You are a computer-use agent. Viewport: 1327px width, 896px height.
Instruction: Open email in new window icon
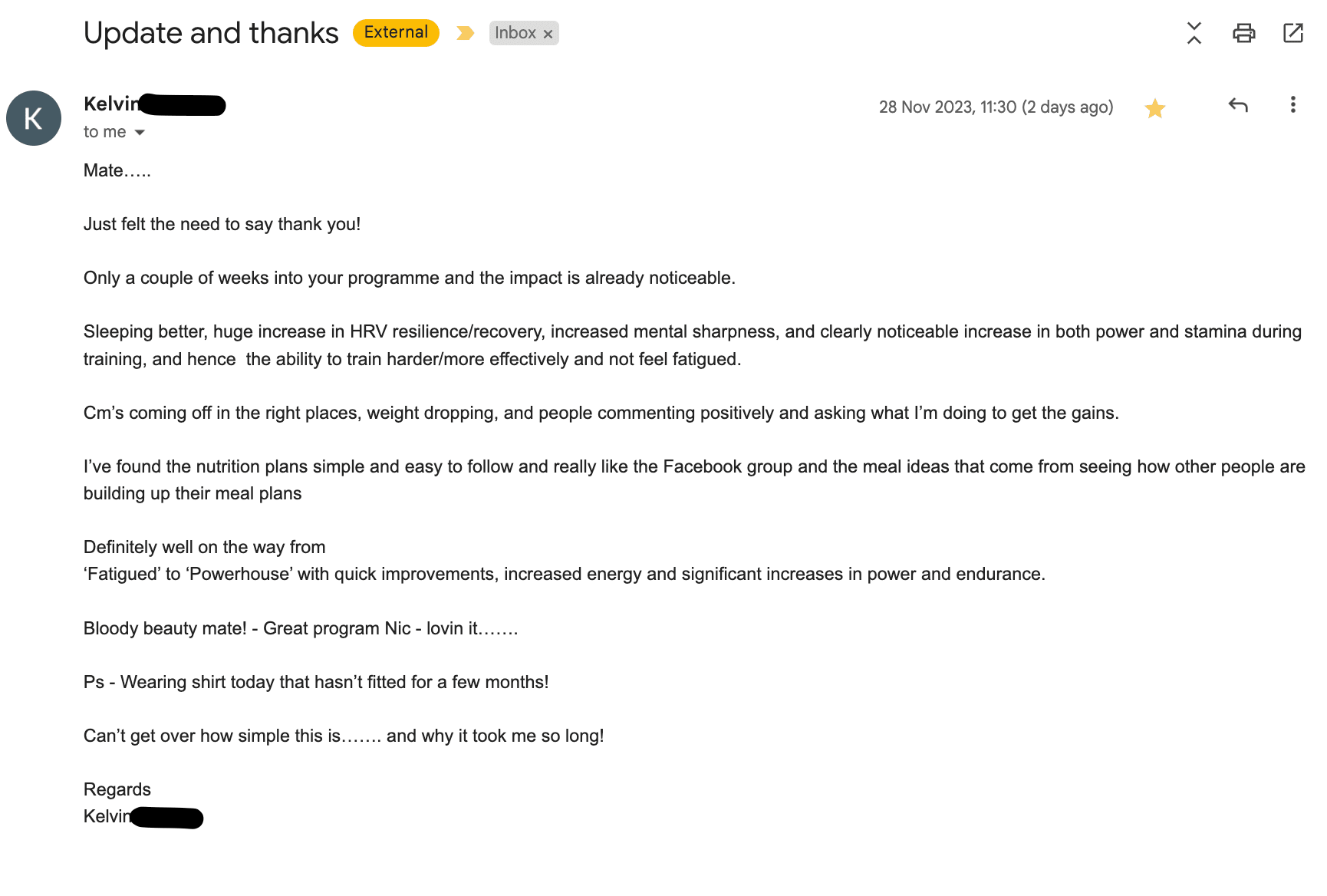1293,33
